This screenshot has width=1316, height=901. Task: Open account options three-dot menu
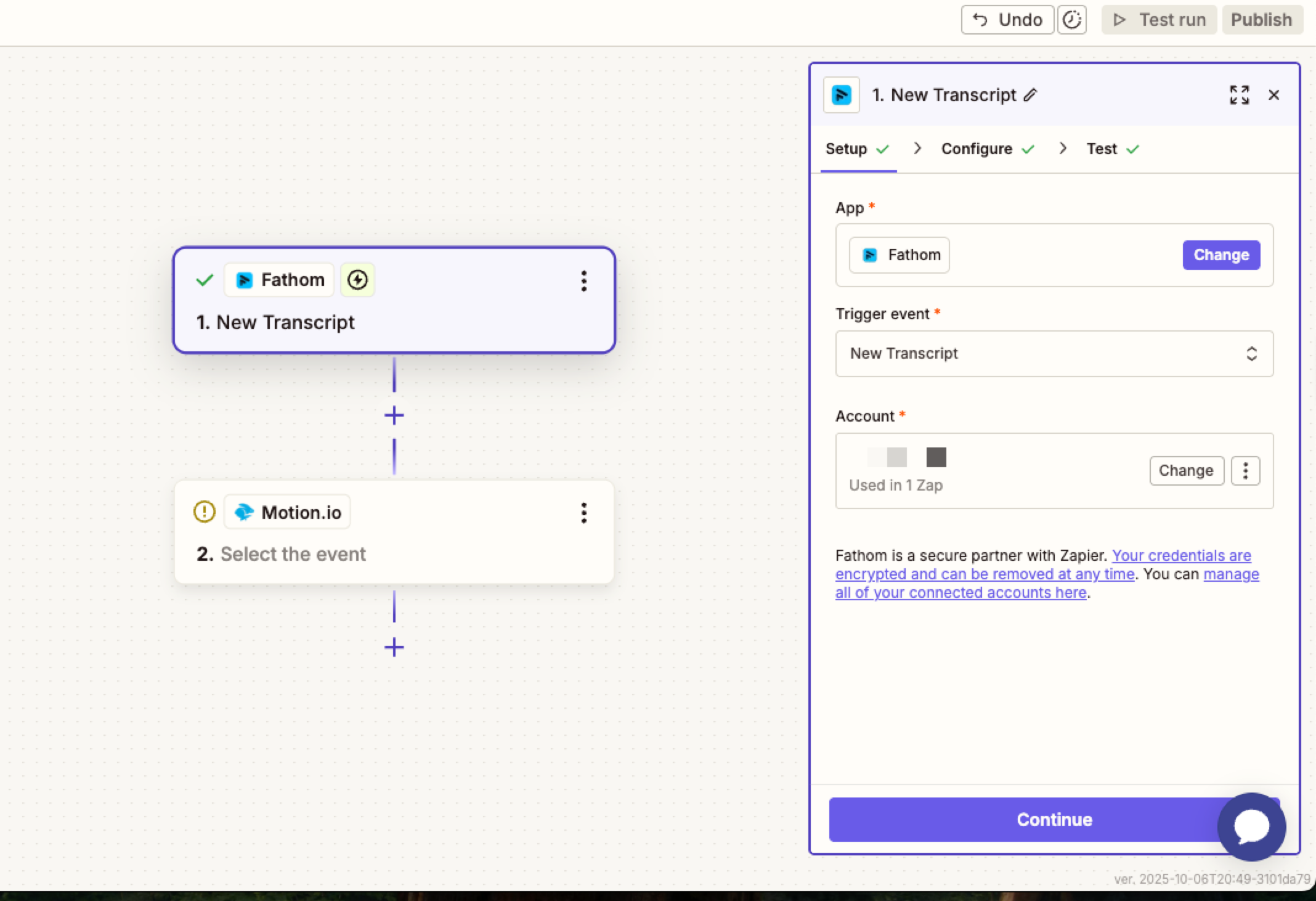[1245, 471]
